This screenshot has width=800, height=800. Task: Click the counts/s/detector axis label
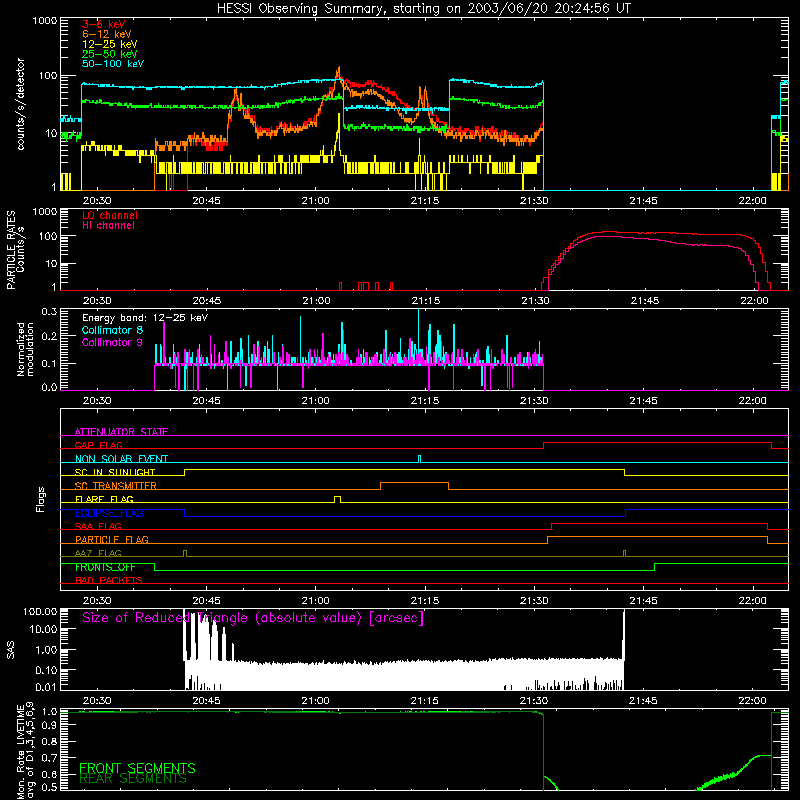tap(20, 104)
